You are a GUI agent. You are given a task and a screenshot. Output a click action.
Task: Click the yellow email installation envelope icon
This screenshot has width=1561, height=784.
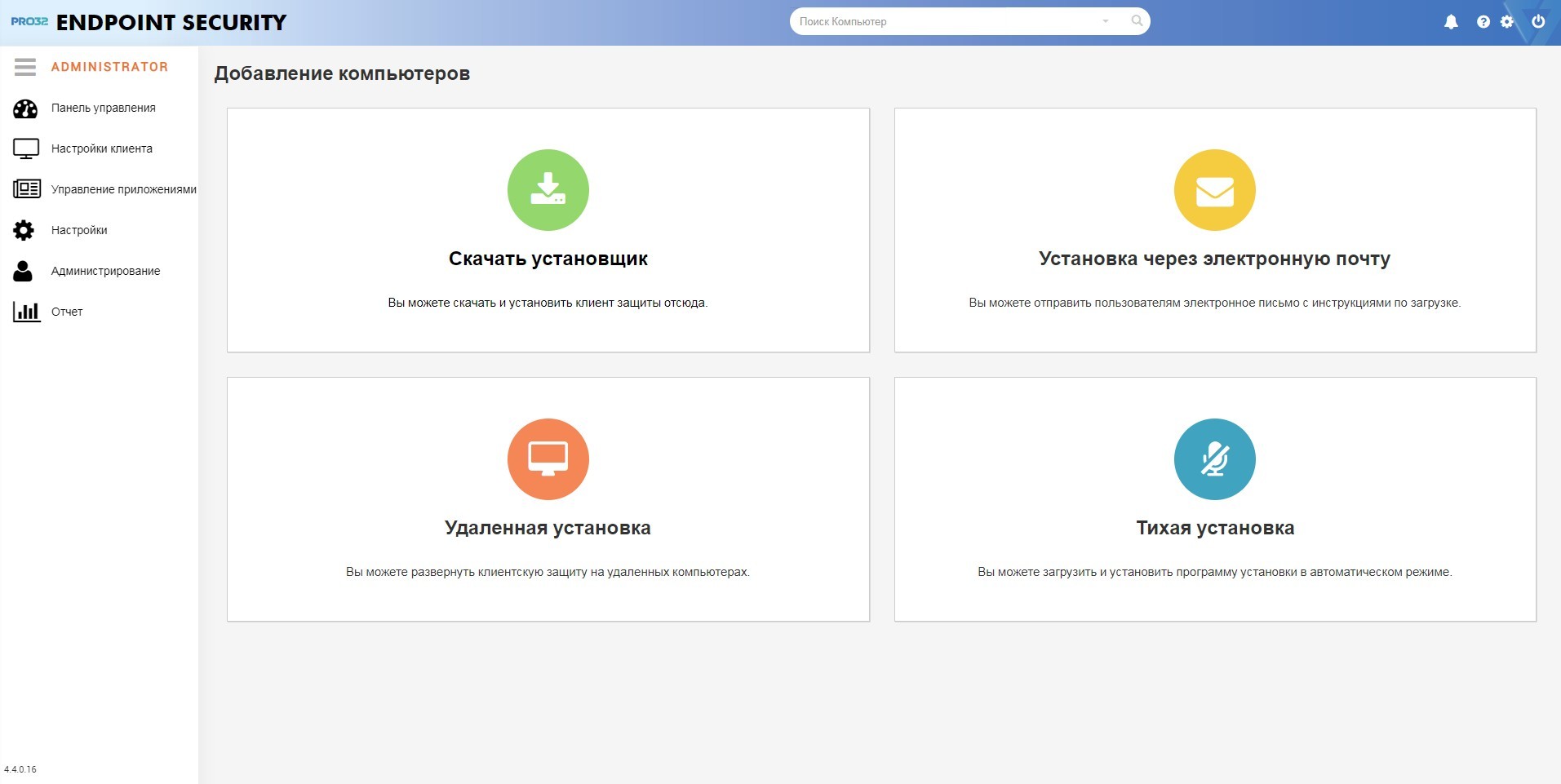(x=1214, y=190)
